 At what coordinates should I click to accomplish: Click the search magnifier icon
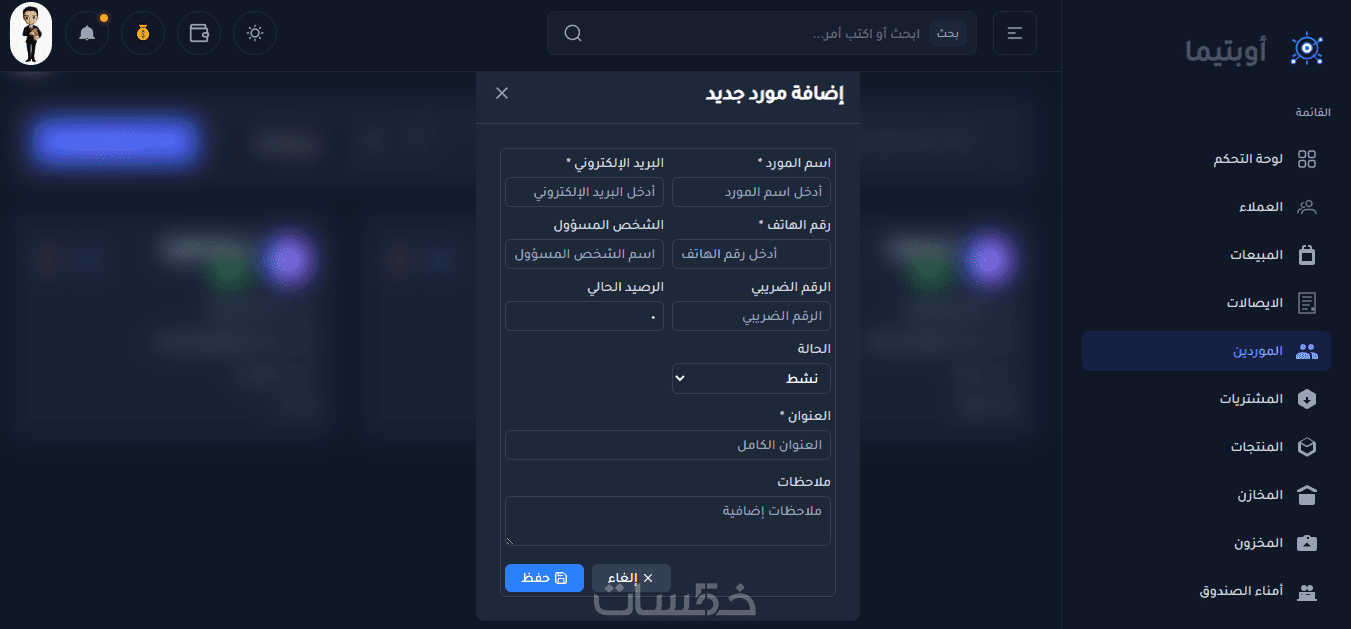tap(573, 33)
